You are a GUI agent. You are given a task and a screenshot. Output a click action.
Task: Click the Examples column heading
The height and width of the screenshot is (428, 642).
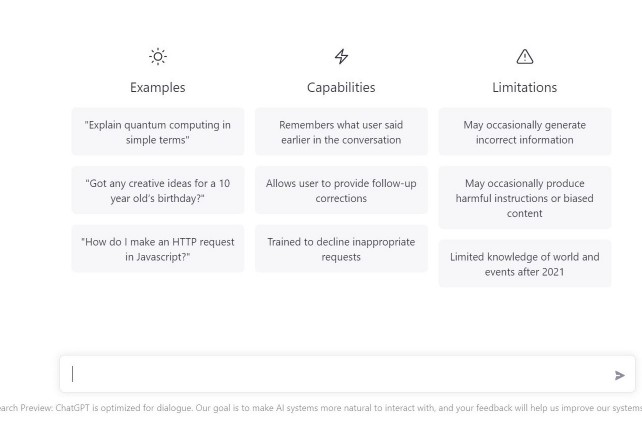click(157, 87)
